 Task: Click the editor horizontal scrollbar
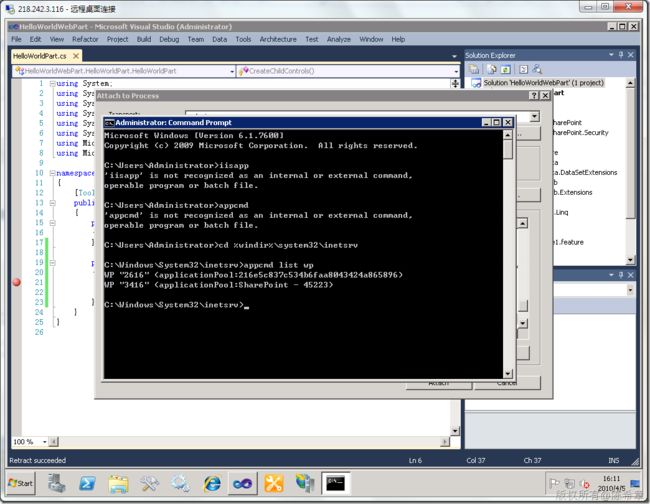click(250, 441)
